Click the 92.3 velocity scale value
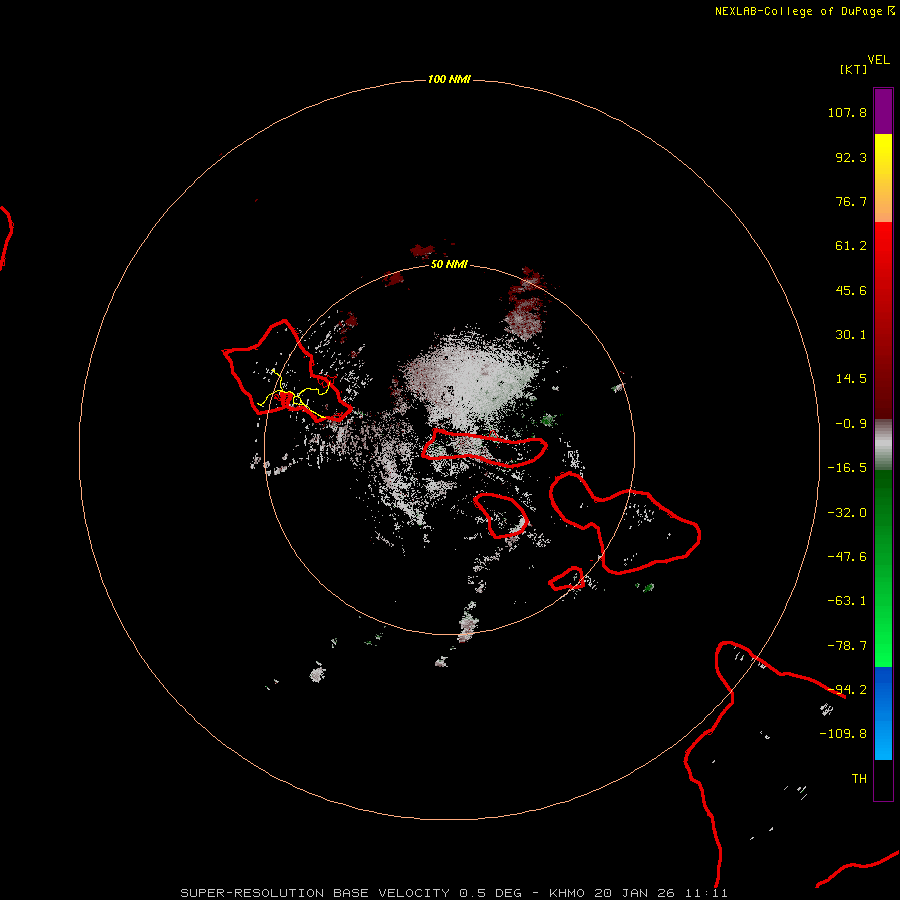The image size is (900, 900). (851, 157)
